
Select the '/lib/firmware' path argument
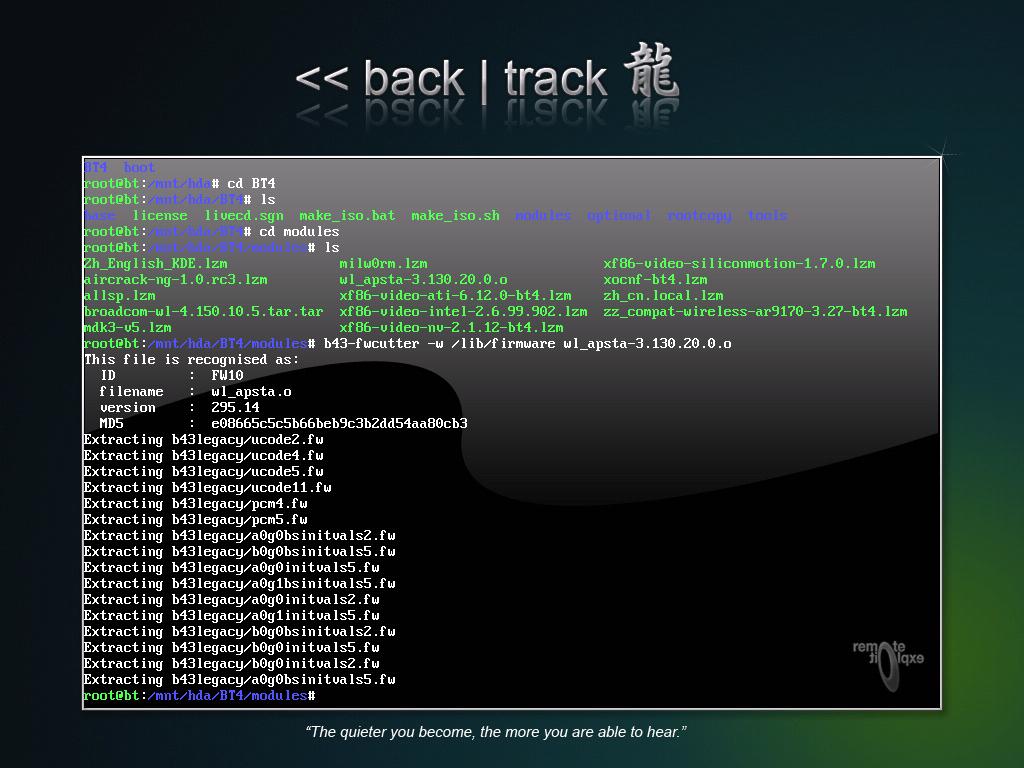(504, 344)
